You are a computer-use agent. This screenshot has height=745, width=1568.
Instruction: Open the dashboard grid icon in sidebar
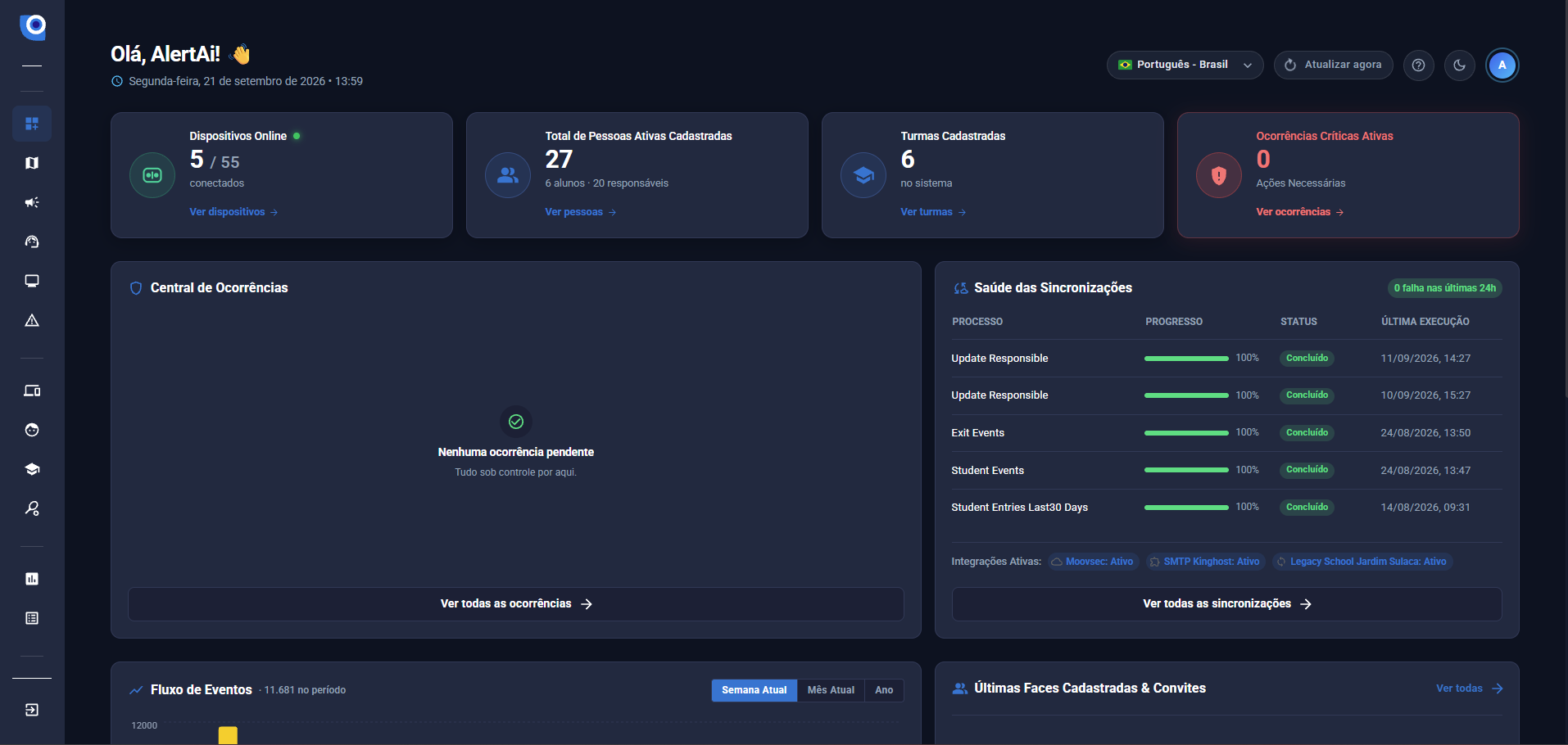point(32,124)
